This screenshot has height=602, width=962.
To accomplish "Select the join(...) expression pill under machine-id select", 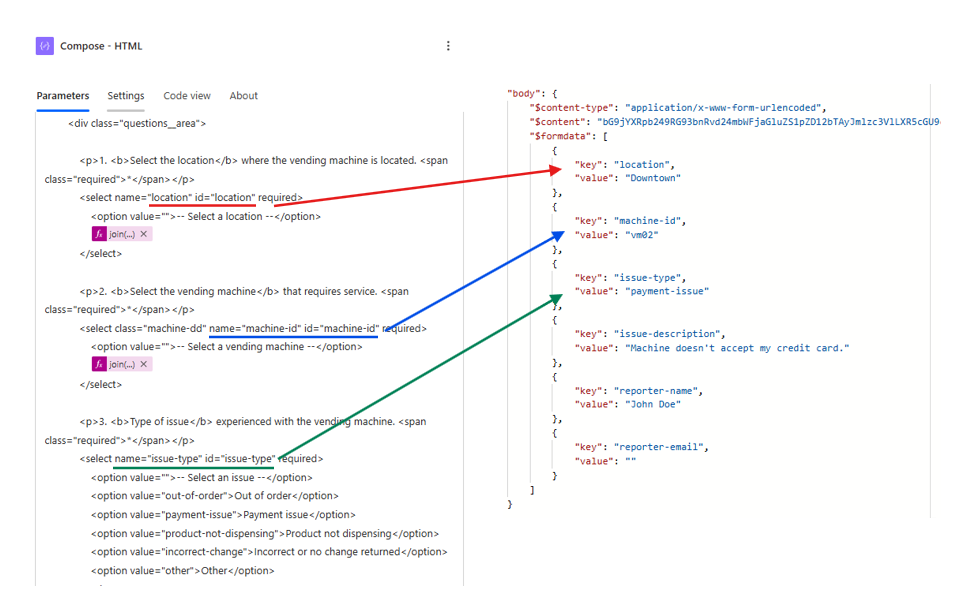I will pos(120,363).
